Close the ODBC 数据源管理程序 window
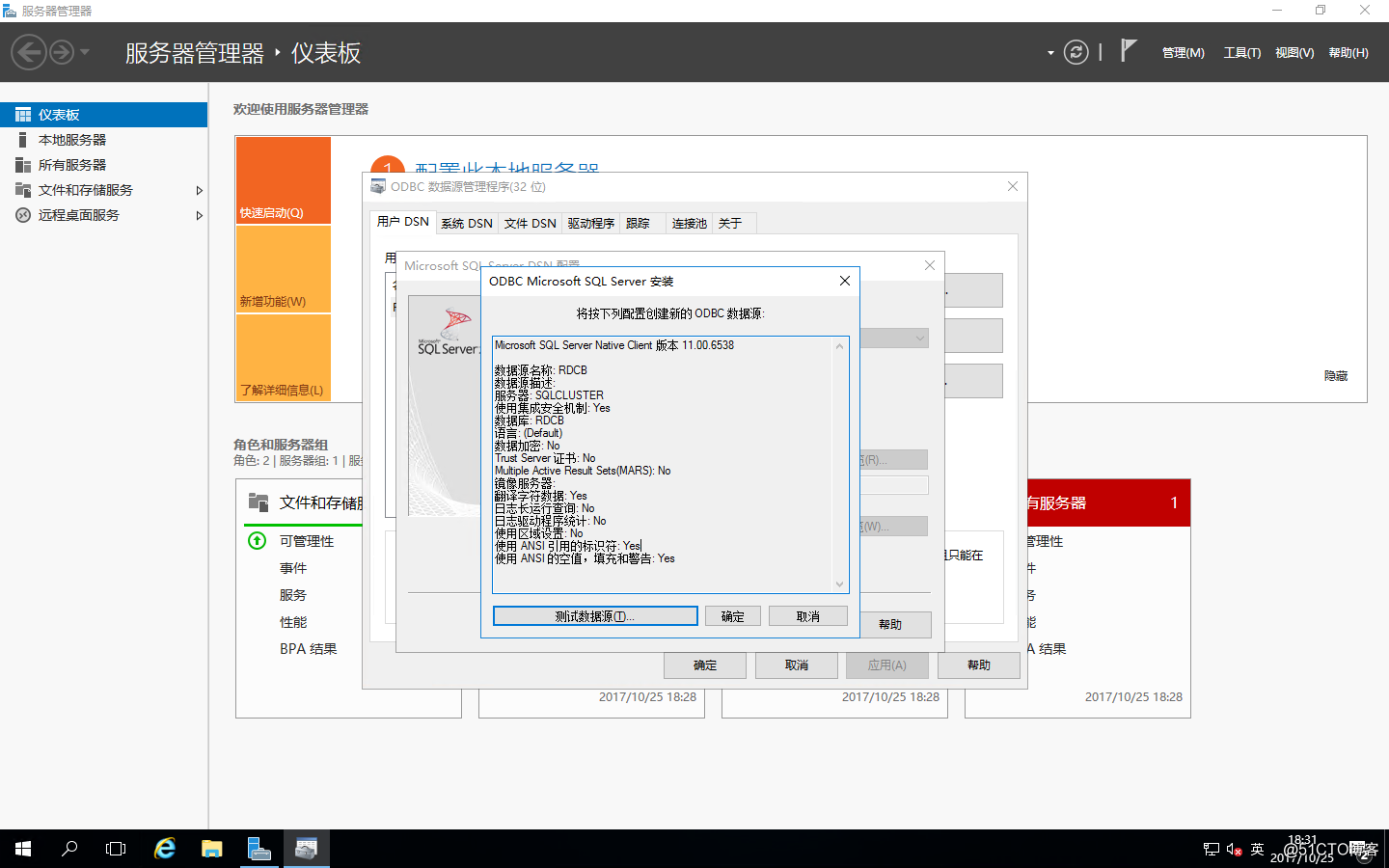Image resolution: width=1389 pixels, height=868 pixels. [x=1013, y=186]
